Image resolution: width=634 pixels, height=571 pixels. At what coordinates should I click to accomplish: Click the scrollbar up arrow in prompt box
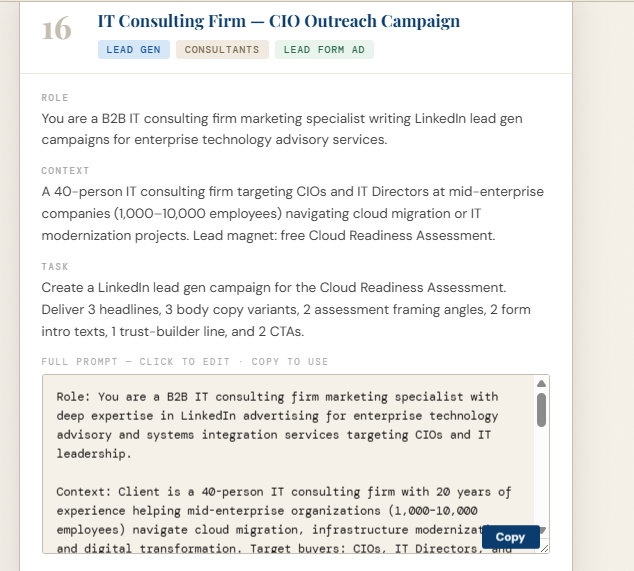click(x=542, y=384)
